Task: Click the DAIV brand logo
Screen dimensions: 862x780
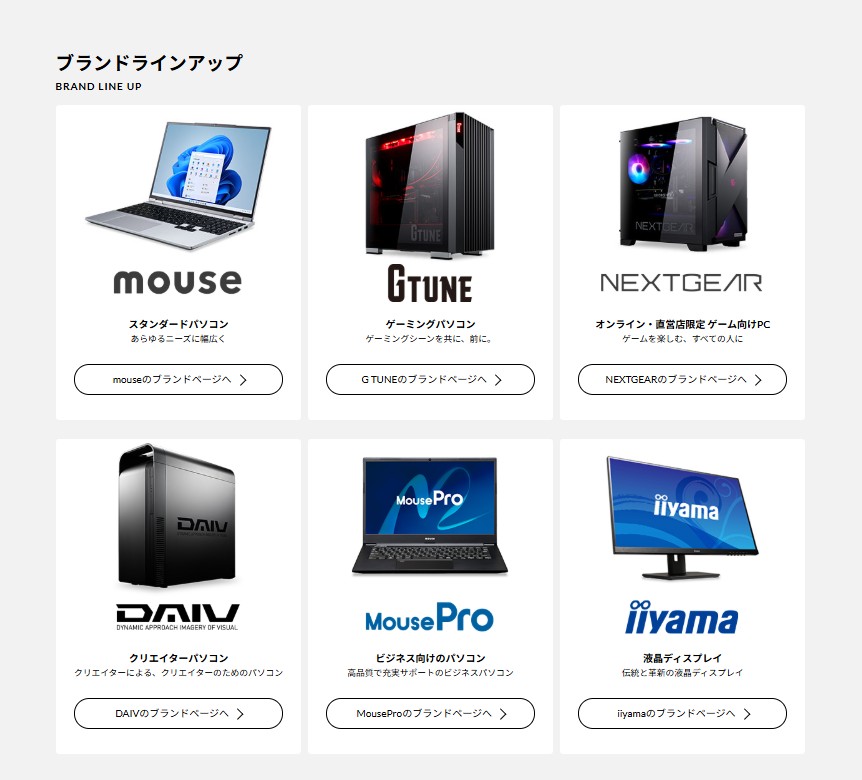Action: [x=178, y=617]
